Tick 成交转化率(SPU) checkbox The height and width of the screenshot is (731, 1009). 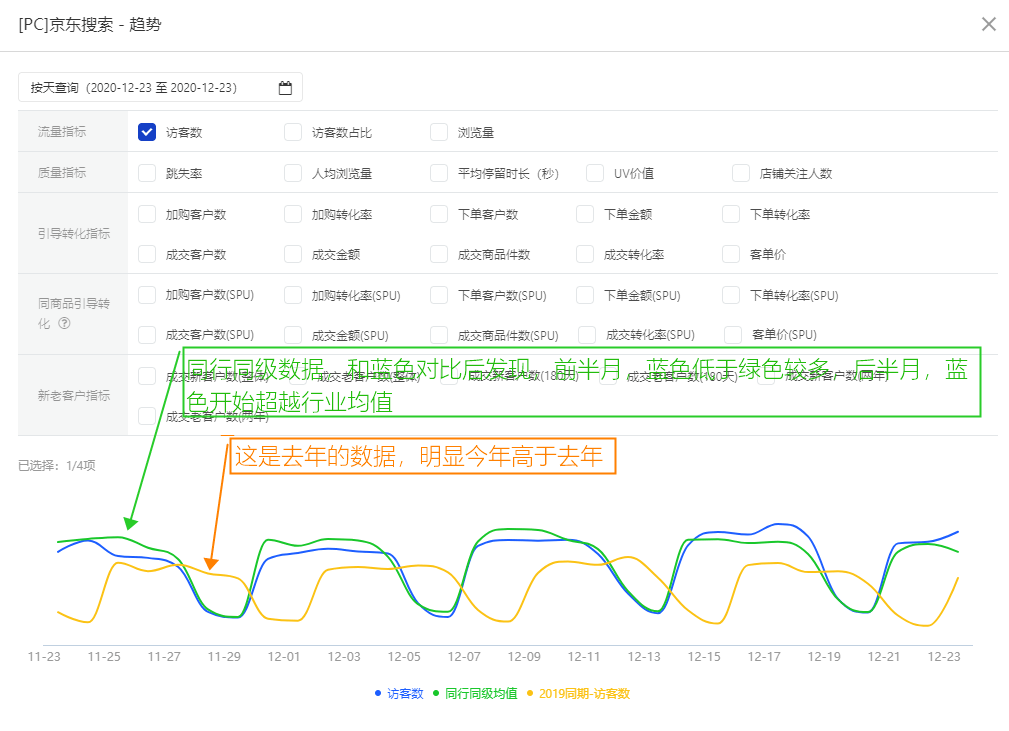587,335
